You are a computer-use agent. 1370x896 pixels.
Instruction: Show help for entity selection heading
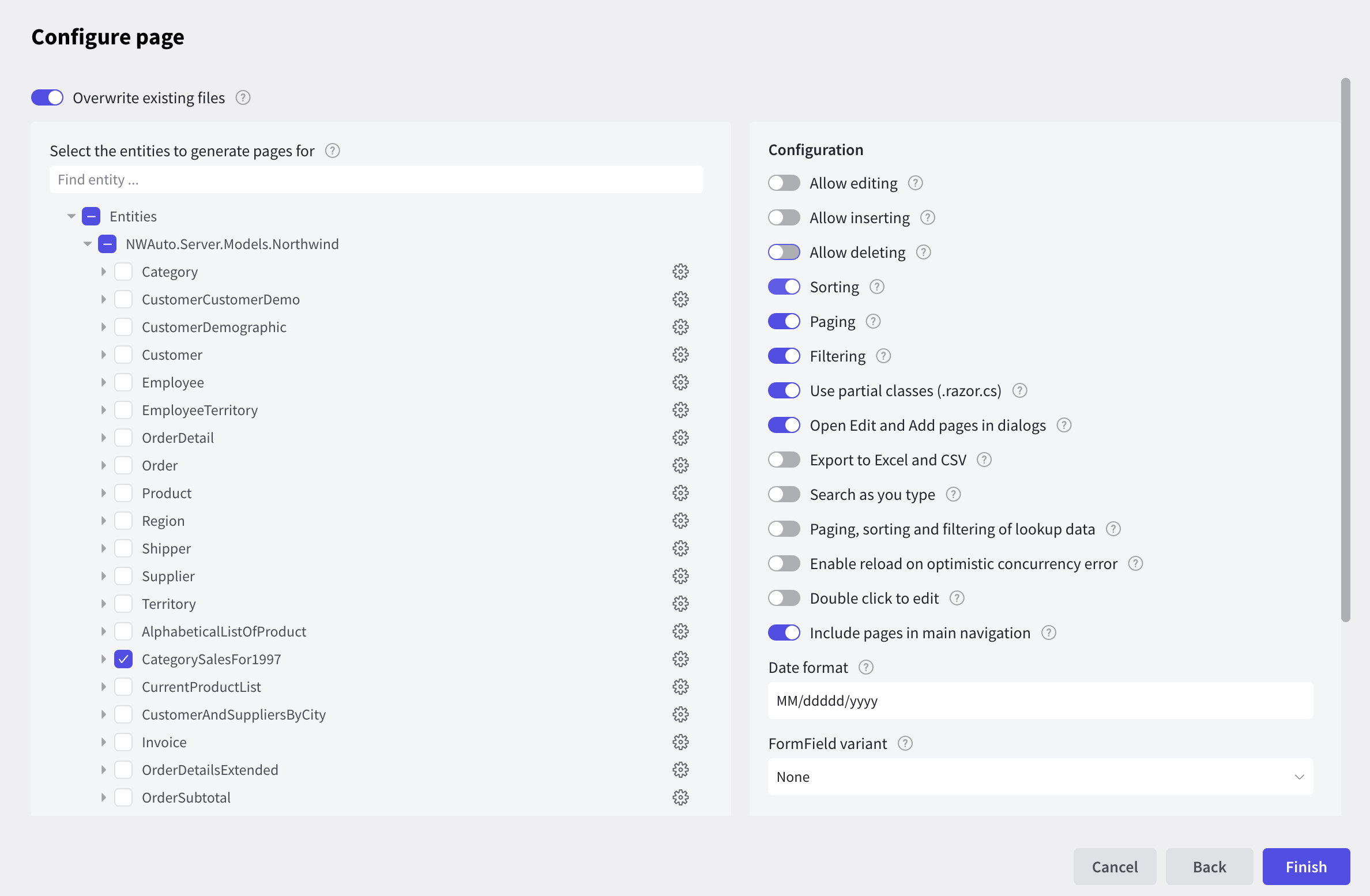pyautogui.click(x=332, y=151)
